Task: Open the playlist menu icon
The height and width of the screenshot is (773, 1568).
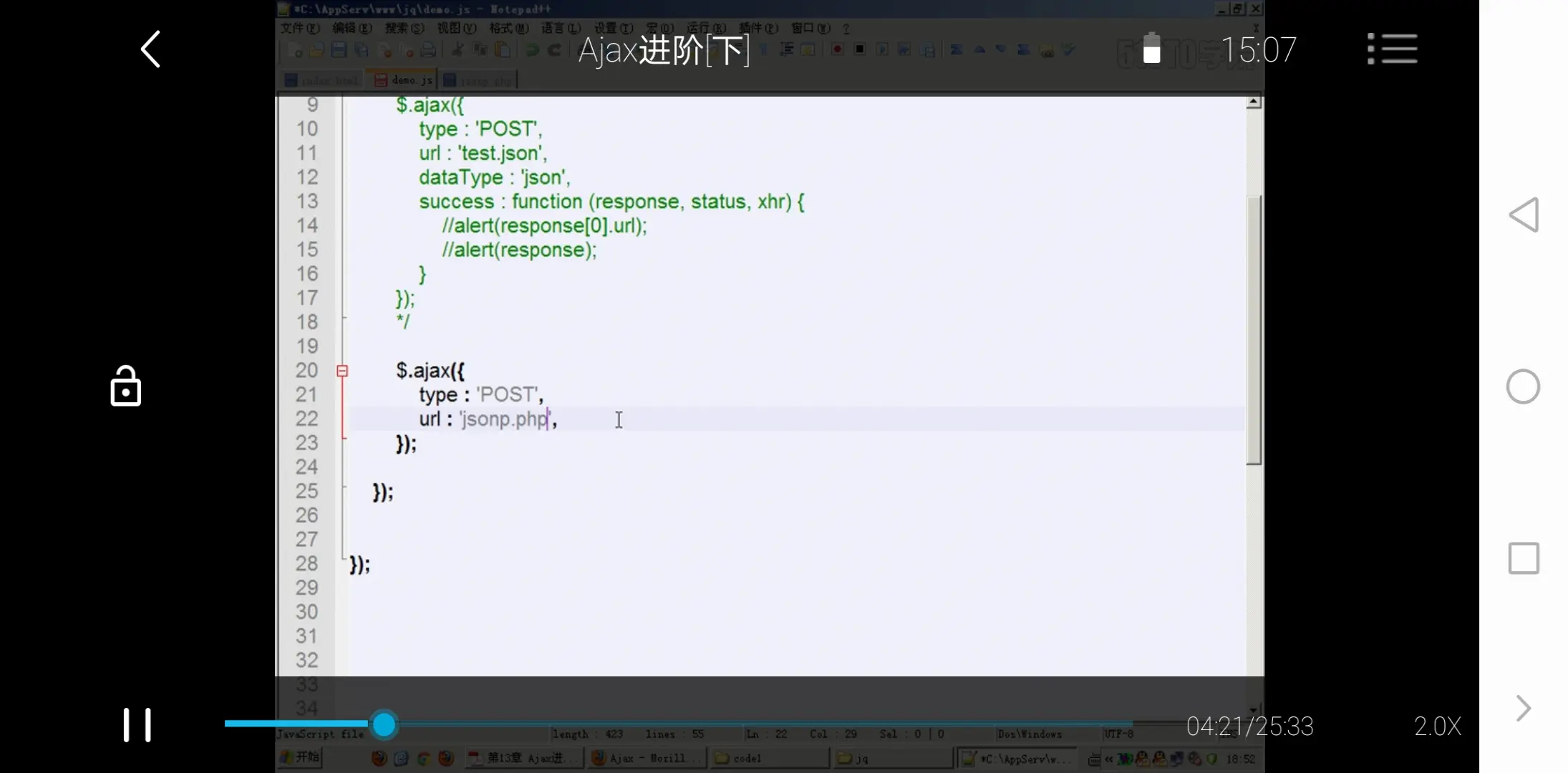Action: click(1393, 49)
